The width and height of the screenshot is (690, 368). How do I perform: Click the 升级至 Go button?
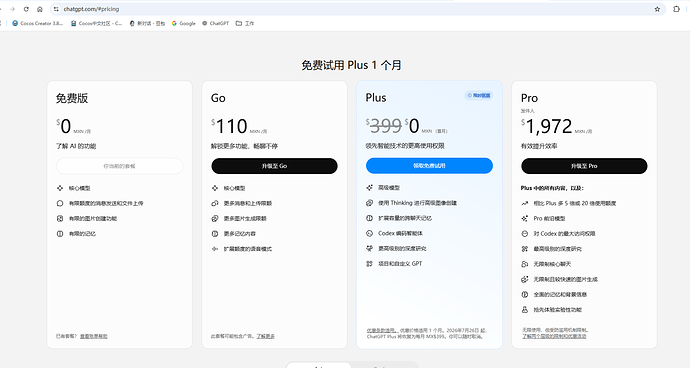(x=274, y=166)
